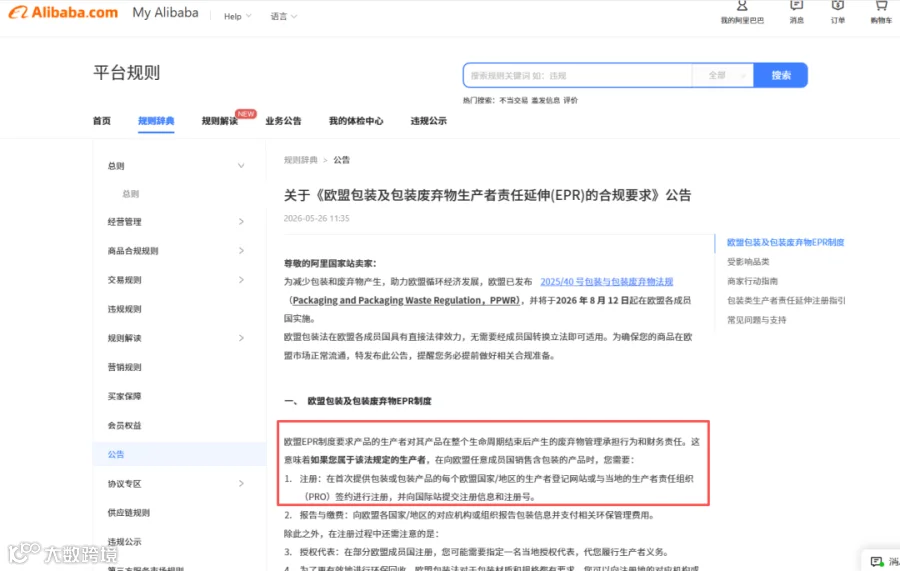Open the 我的体检中心 tab
This screenshot has width=900, height=571.
coord(356,121)
